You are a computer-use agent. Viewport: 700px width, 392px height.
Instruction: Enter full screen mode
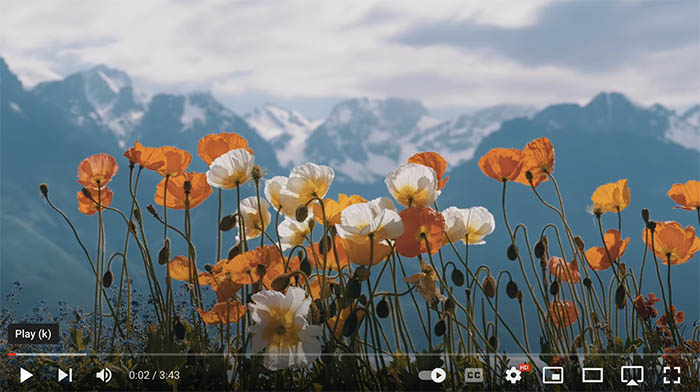(x=671, y=375)
